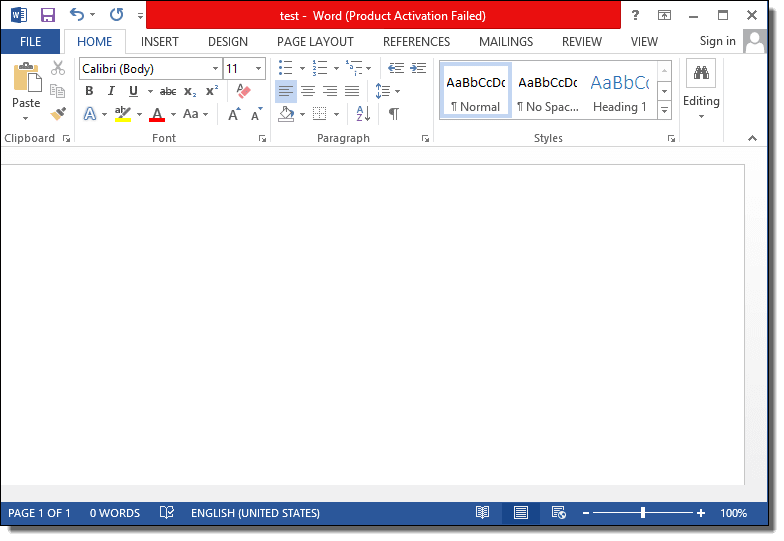Click the Multilevel List icon
Viewport: 784px width, 541px height.
(x=354, y=68)
